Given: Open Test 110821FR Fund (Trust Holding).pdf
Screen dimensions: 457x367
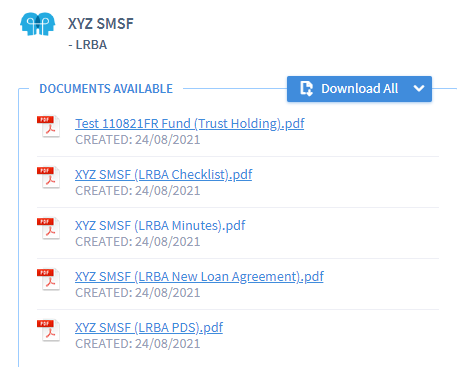Looking at the screenshot, I should [190, 124].
